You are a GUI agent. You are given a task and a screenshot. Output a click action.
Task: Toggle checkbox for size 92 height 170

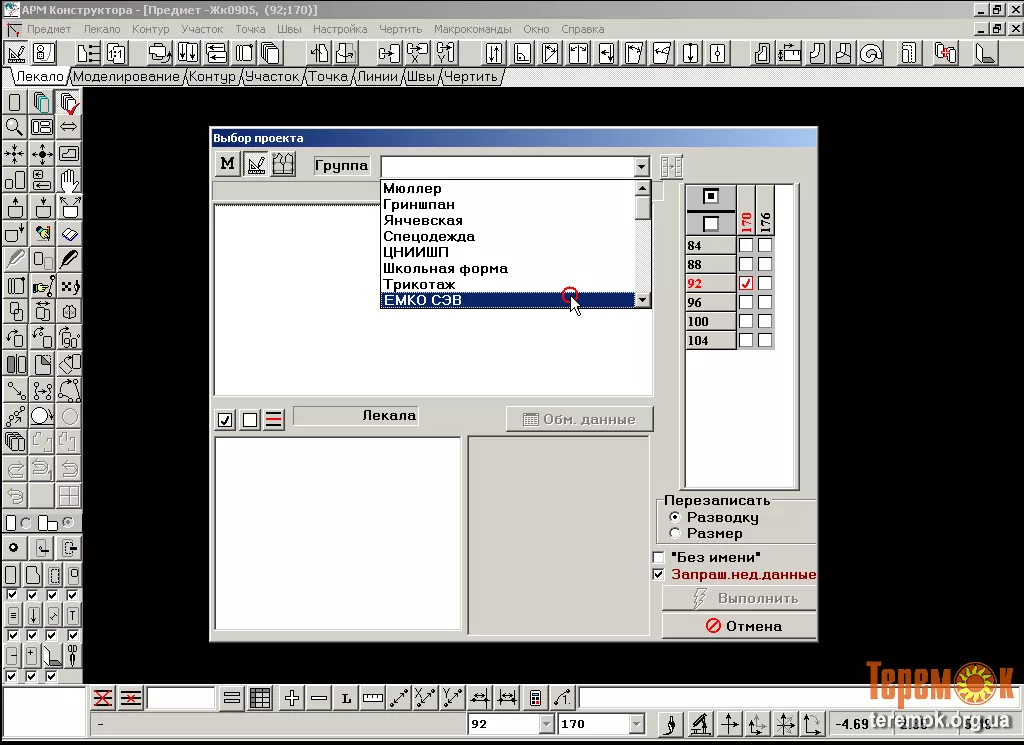(746, 284)
